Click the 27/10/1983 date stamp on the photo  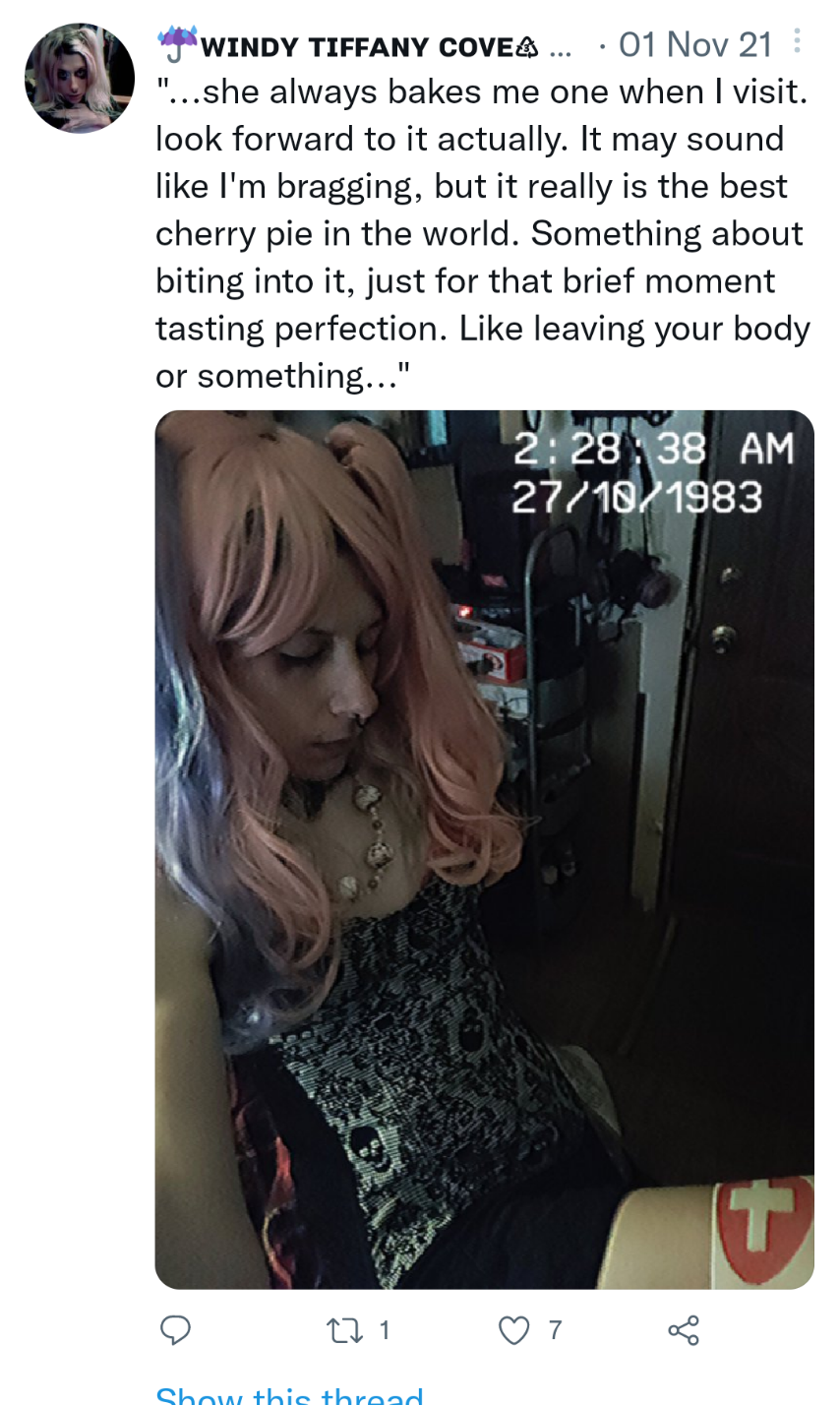click(x=637, y=497)
